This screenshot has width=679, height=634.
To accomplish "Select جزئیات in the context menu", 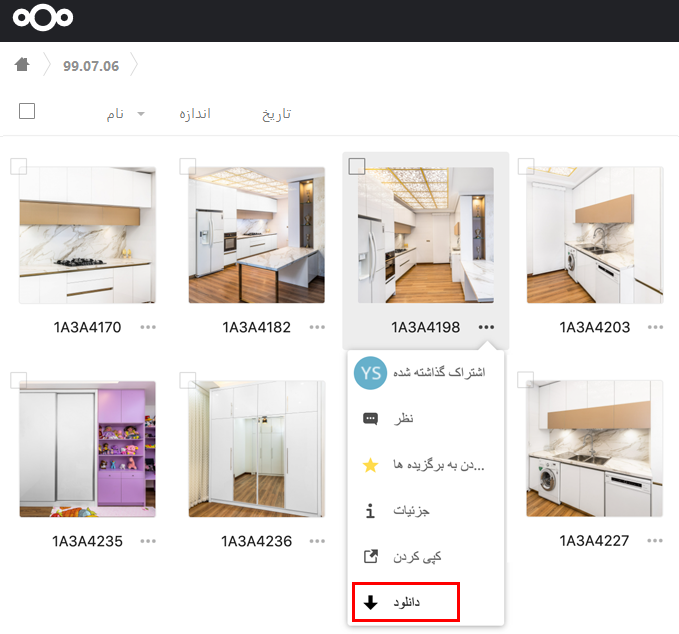I will point(411,511).
